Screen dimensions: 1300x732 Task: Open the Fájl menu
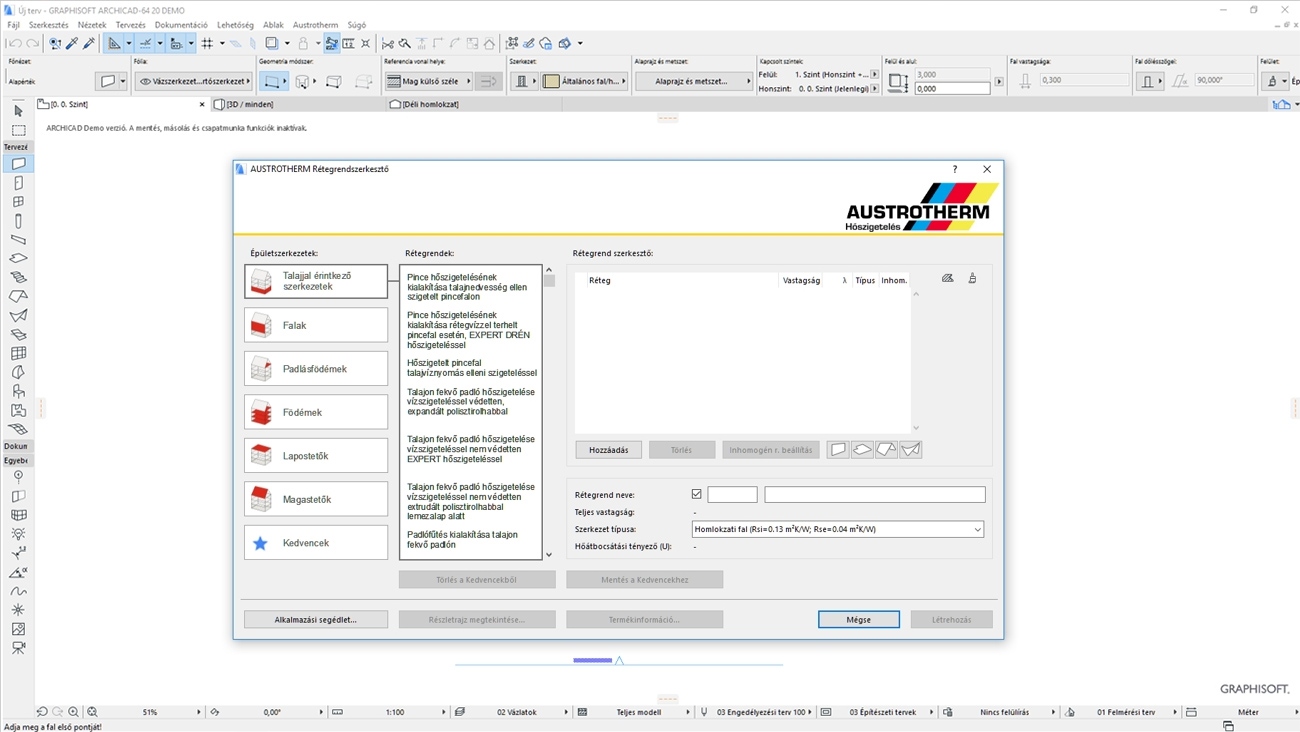pyautogui.click(x=13, y=25)
